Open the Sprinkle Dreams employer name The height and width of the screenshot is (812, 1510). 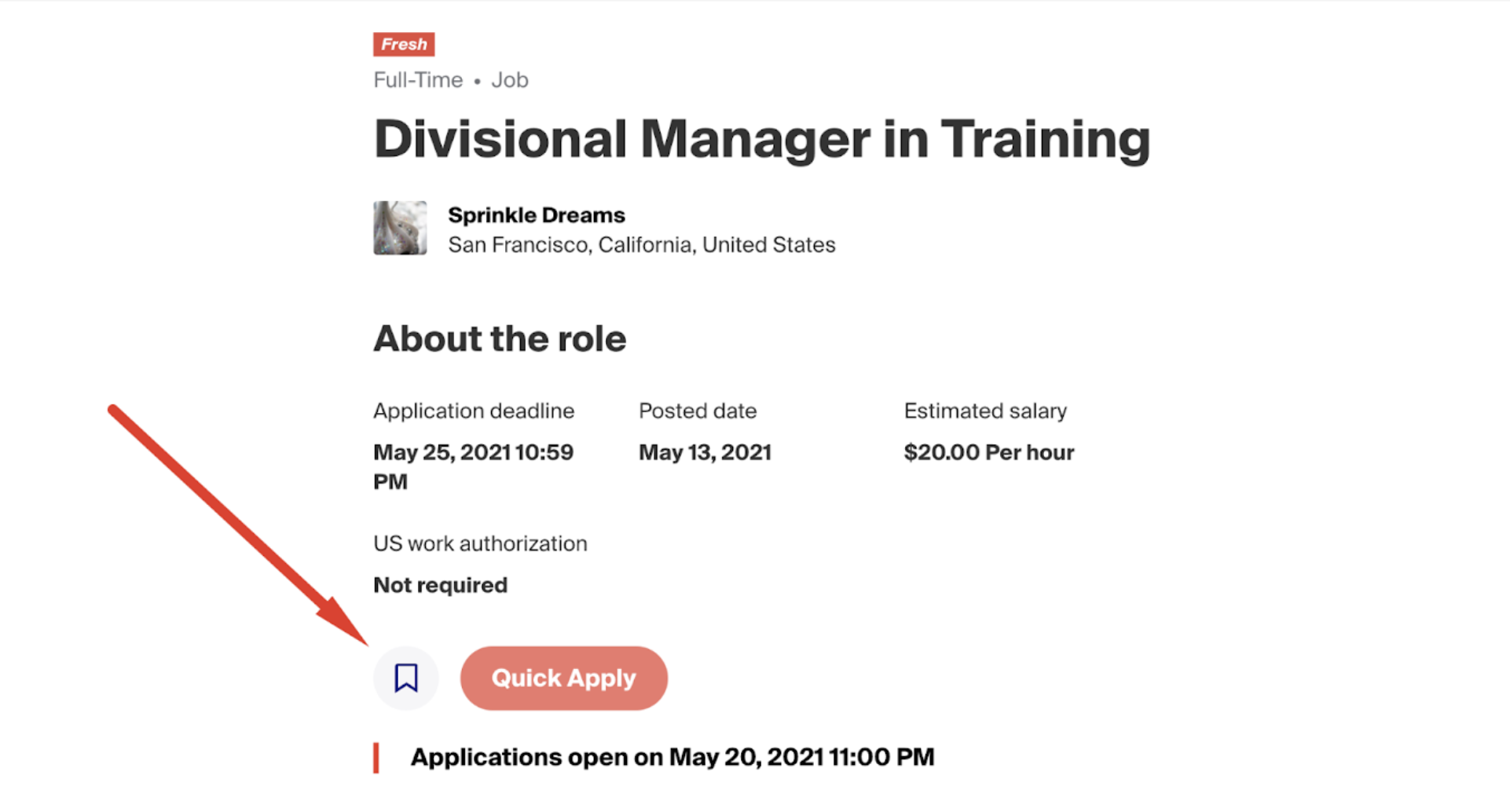point(537,215)
